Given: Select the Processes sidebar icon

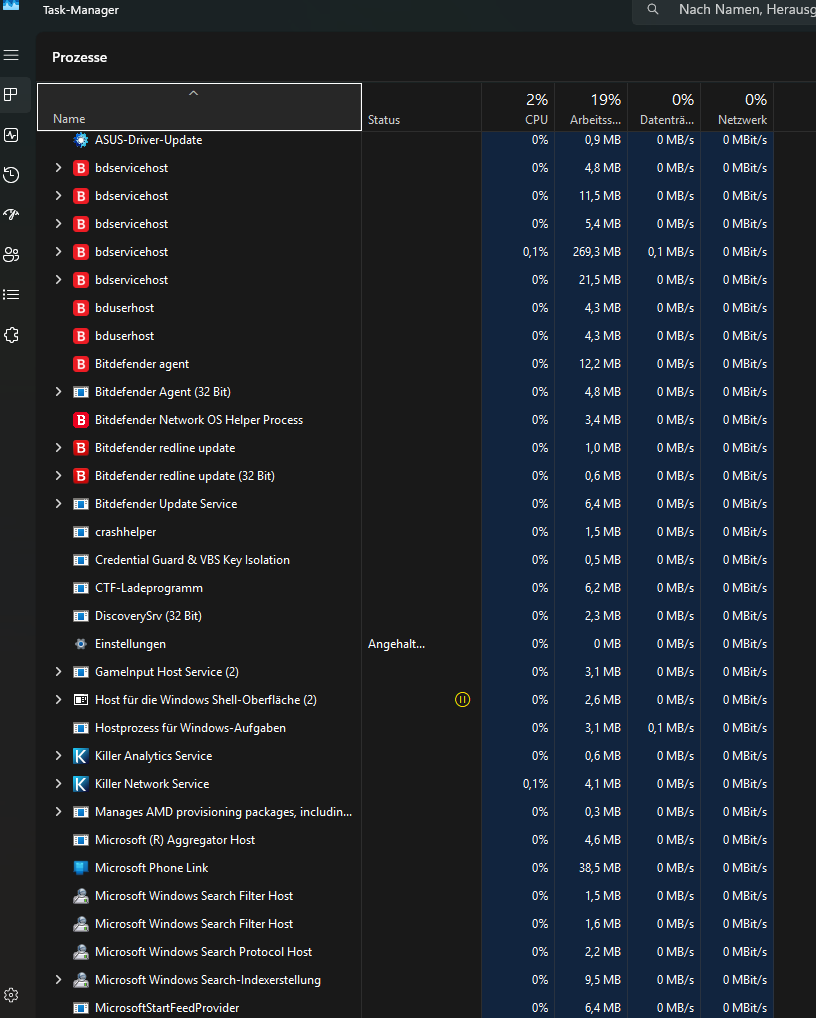Looking at the screenshot, I should (x=11, y=95).
